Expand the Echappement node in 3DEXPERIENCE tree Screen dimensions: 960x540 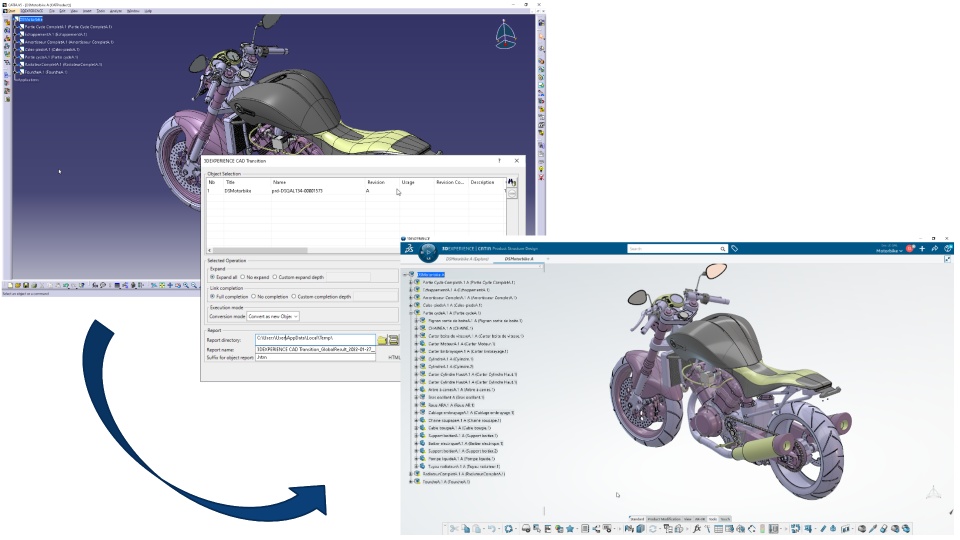(x=410, y=290)
